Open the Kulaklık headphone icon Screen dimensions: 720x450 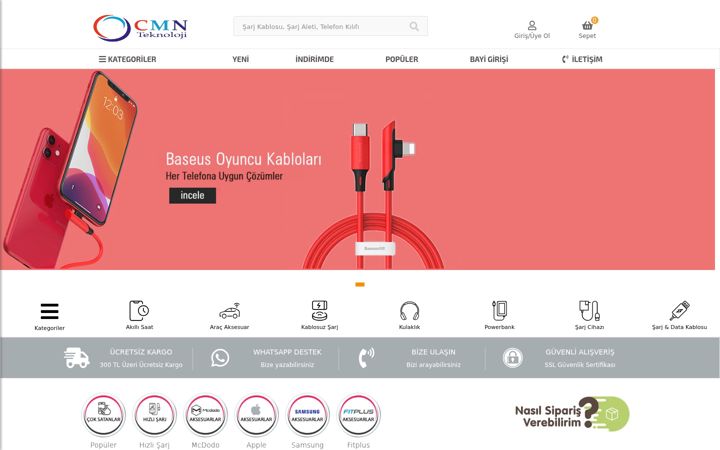point(409,311)
